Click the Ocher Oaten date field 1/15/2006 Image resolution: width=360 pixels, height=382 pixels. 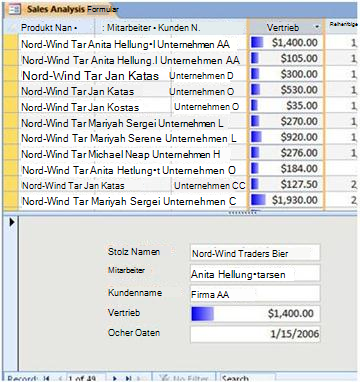(255, 334)
